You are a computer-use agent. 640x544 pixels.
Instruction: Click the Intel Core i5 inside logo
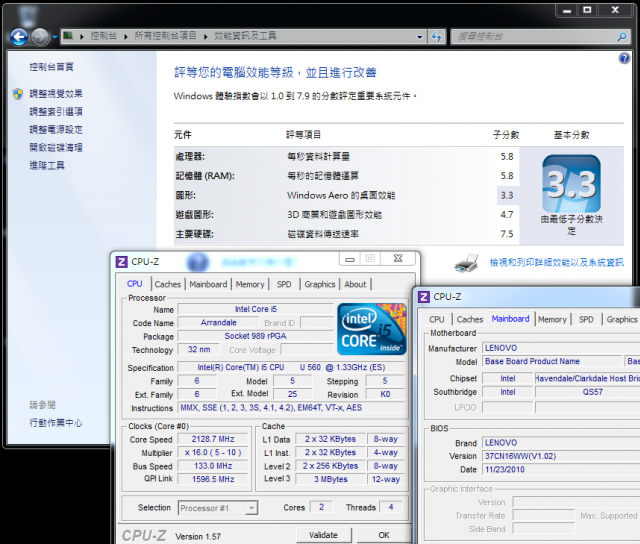click(x=372, y=329)
